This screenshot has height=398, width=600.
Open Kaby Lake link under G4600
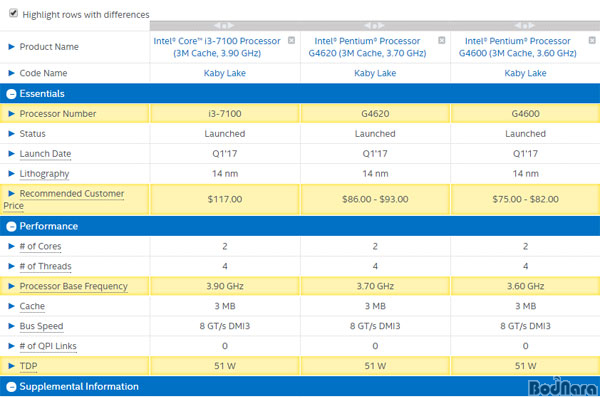[x=525, y=73]
